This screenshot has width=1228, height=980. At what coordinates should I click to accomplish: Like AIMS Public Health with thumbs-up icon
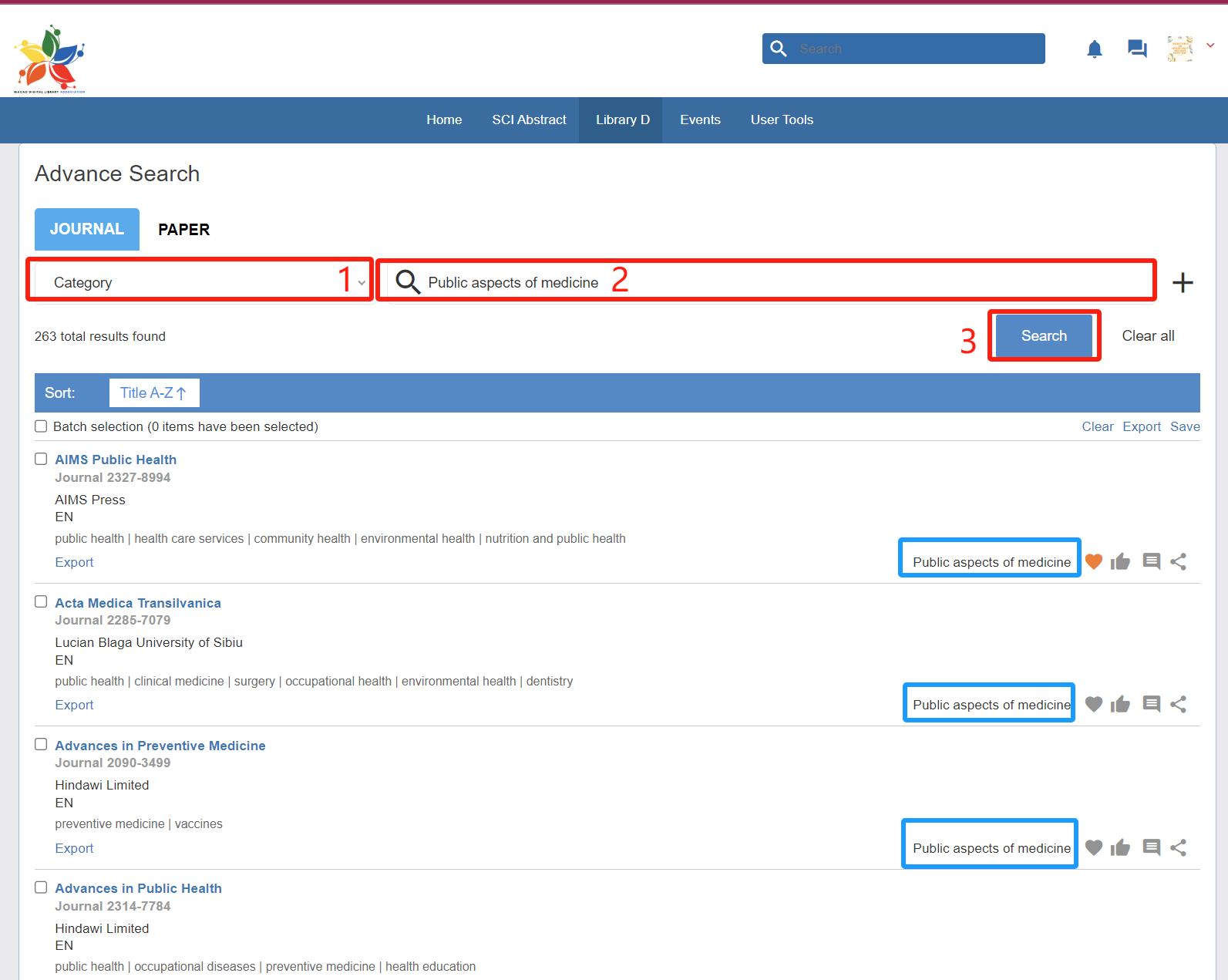tap(1120, 562)
